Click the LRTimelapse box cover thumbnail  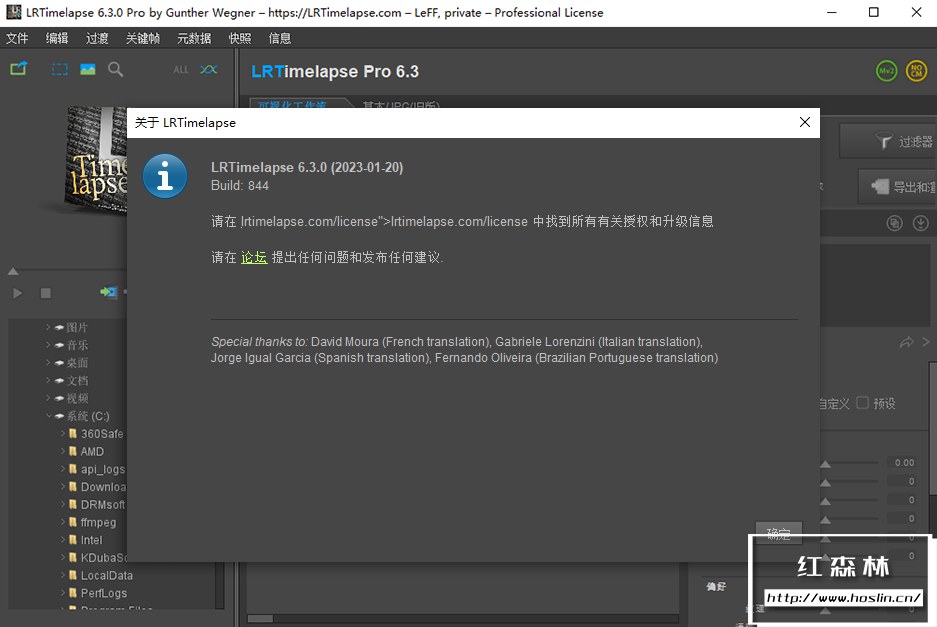(96, 160)
